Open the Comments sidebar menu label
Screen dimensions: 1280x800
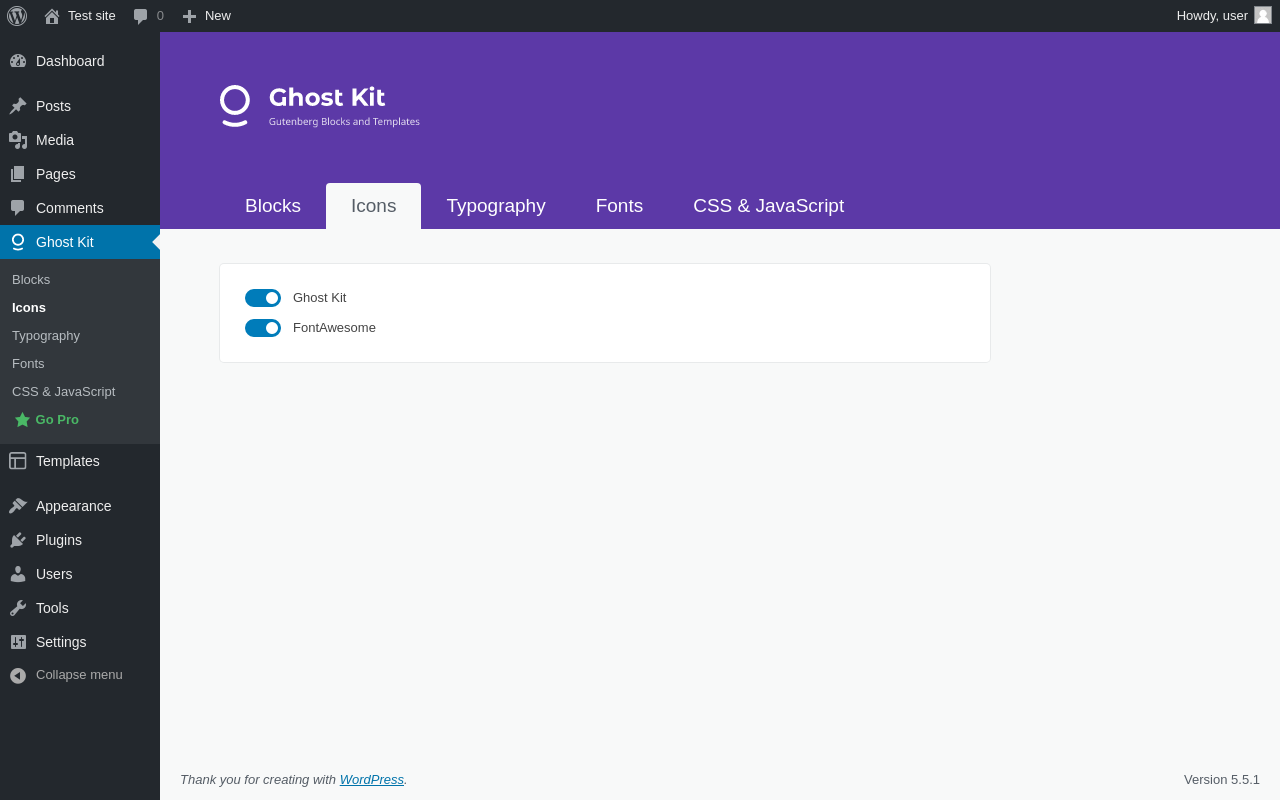(x=70, y=208)
